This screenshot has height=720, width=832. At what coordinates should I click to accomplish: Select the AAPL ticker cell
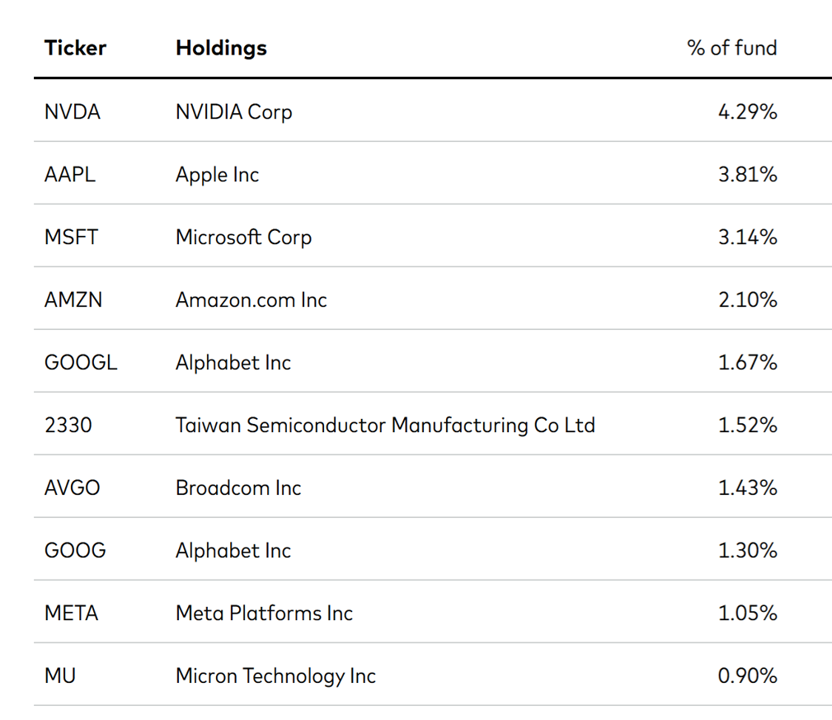coord(70,175)
